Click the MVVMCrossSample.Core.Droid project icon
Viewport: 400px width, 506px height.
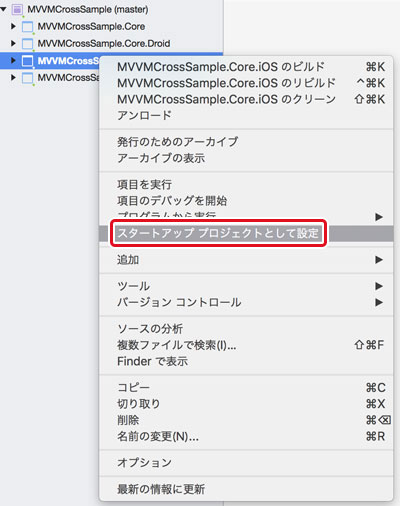click(x=27, y=44)
